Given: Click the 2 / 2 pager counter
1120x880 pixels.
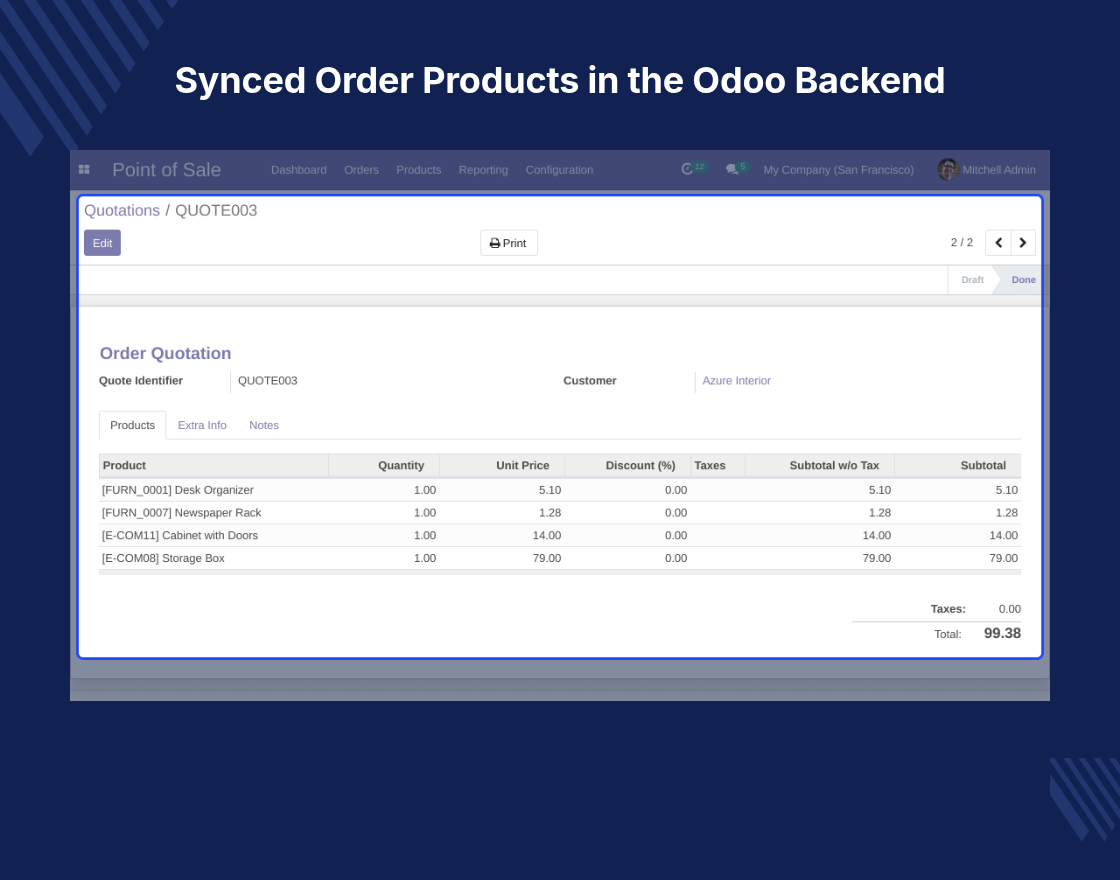Looking at the screenshot, I should pyautogui.click(x=961, y=243).
